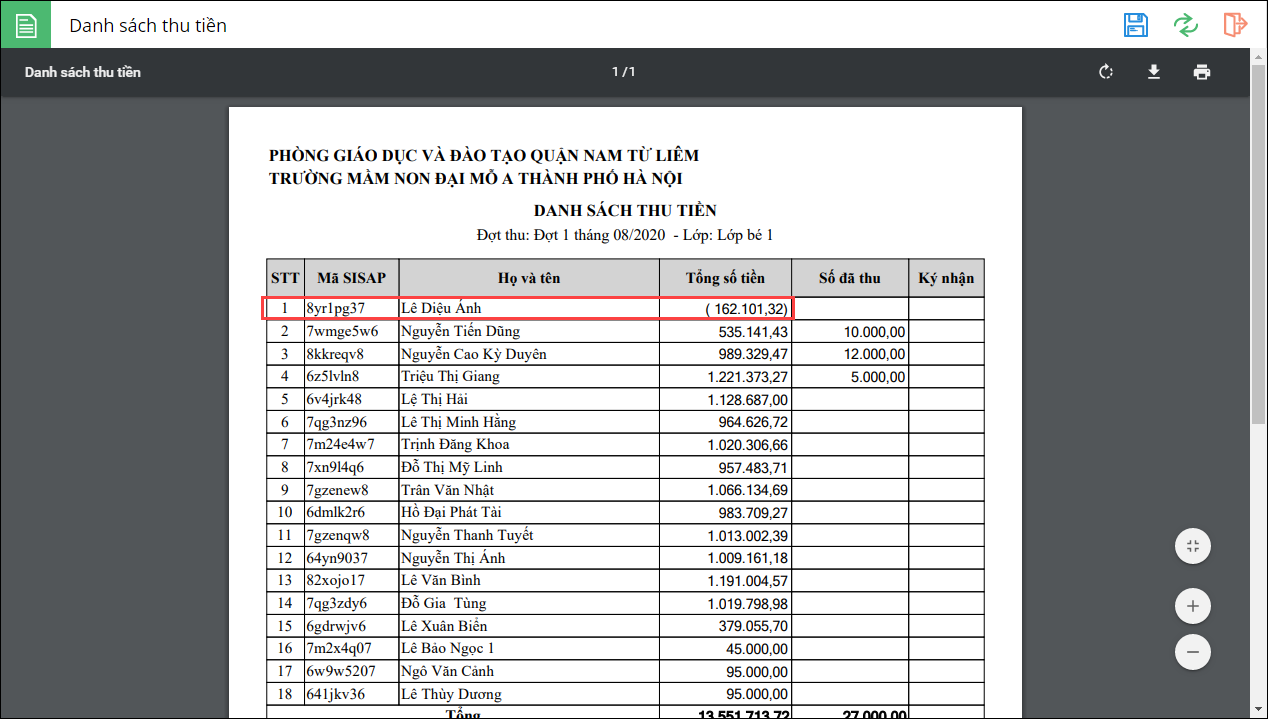Screen dimensions: 1268x719
Task: Refresh the report with the green arrows icon
Action: [x=1186, y=24]
